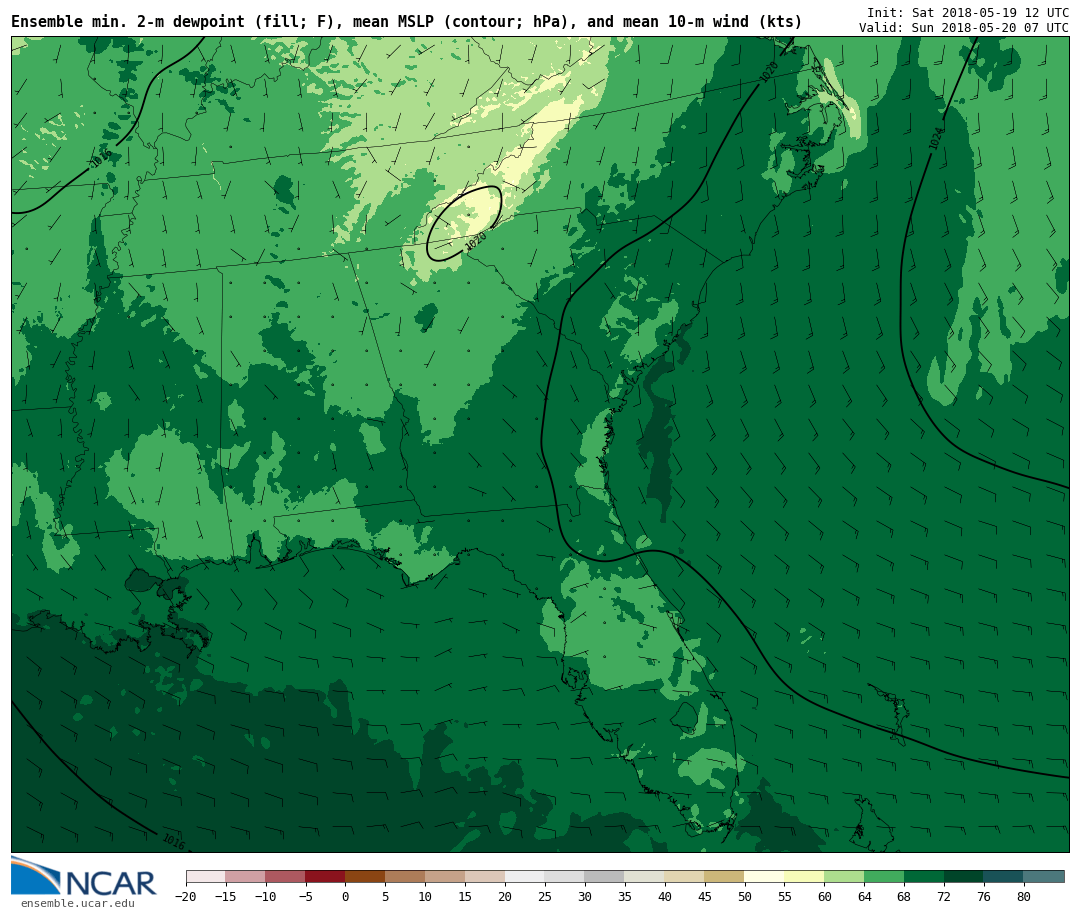Select the light green swatch between 60 and 64

[x=844, y=877]
